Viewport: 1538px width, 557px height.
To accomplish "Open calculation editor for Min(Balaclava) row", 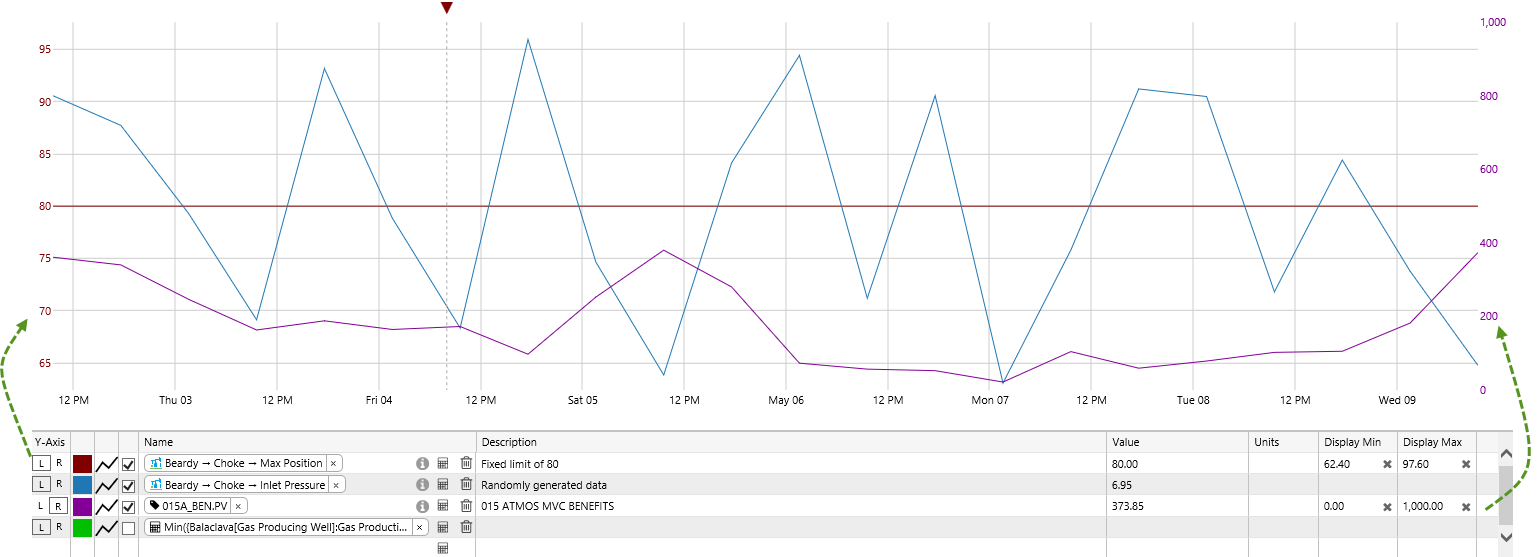I will click(443, 527).
